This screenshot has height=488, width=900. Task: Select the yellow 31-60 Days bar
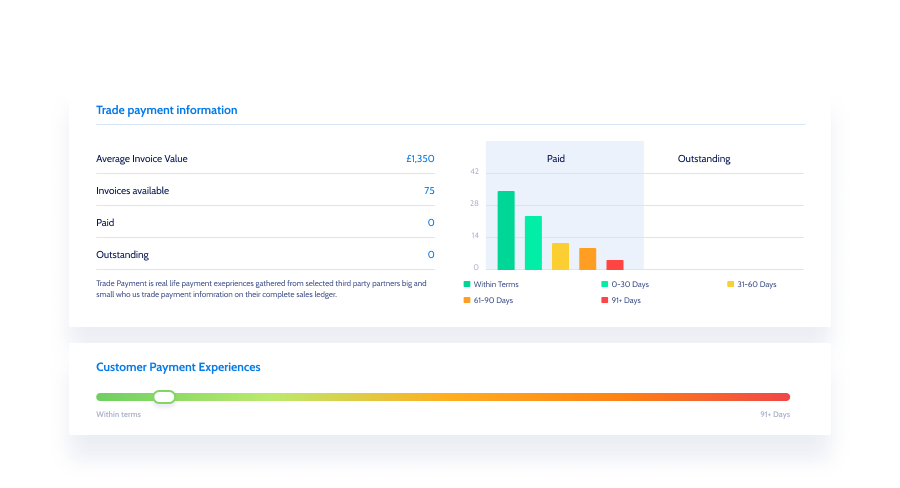coord(560,257)
